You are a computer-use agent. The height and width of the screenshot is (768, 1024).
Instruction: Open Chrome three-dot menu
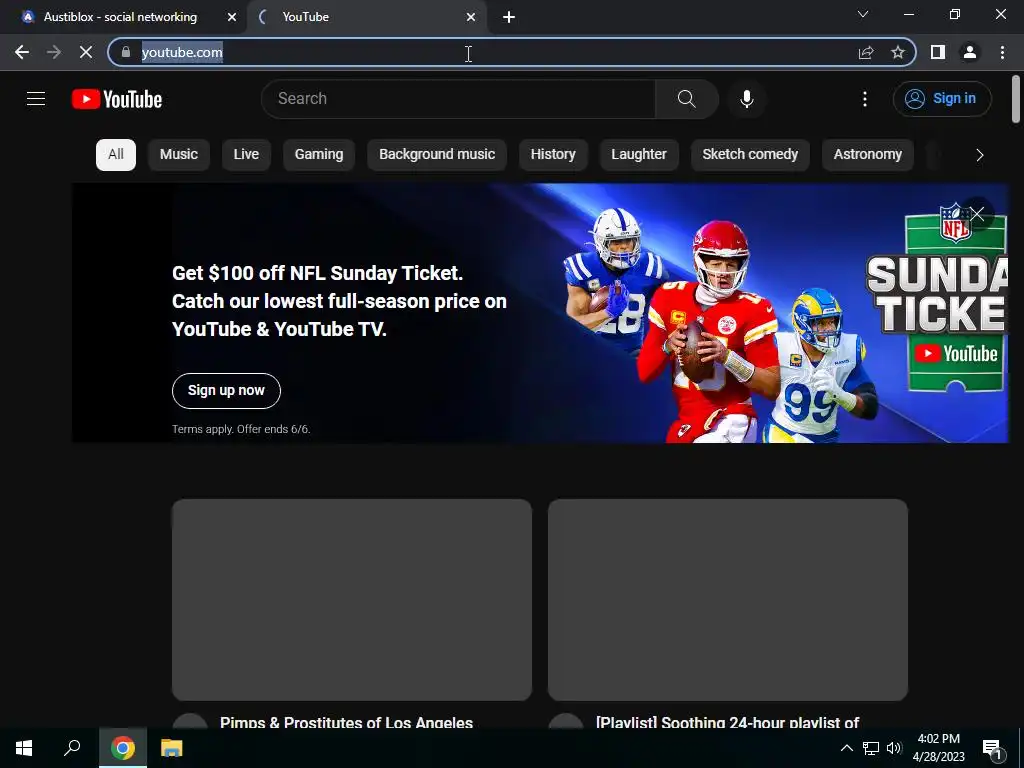tap(1002, 52)
